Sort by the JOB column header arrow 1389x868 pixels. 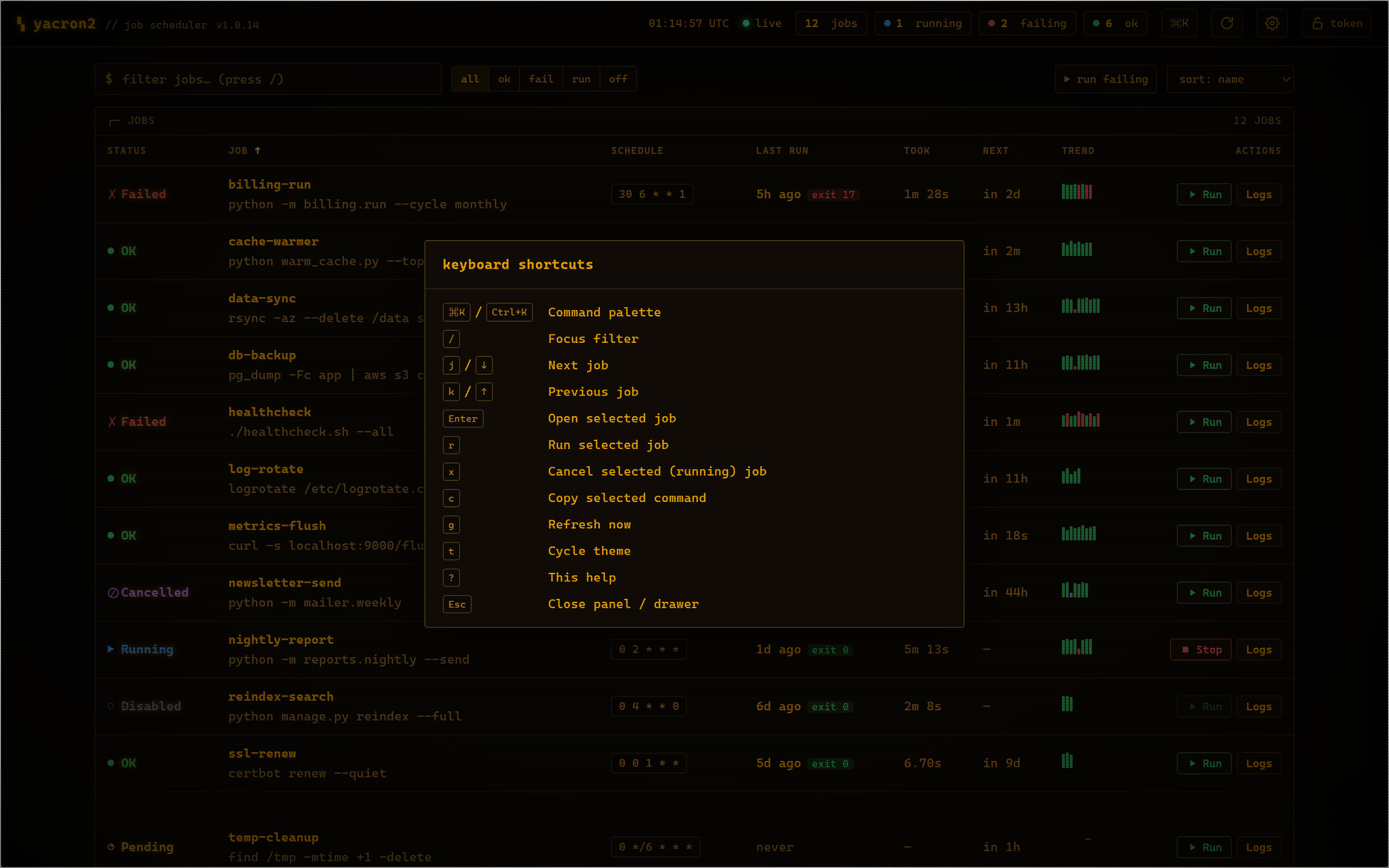(x=258, y=150)
